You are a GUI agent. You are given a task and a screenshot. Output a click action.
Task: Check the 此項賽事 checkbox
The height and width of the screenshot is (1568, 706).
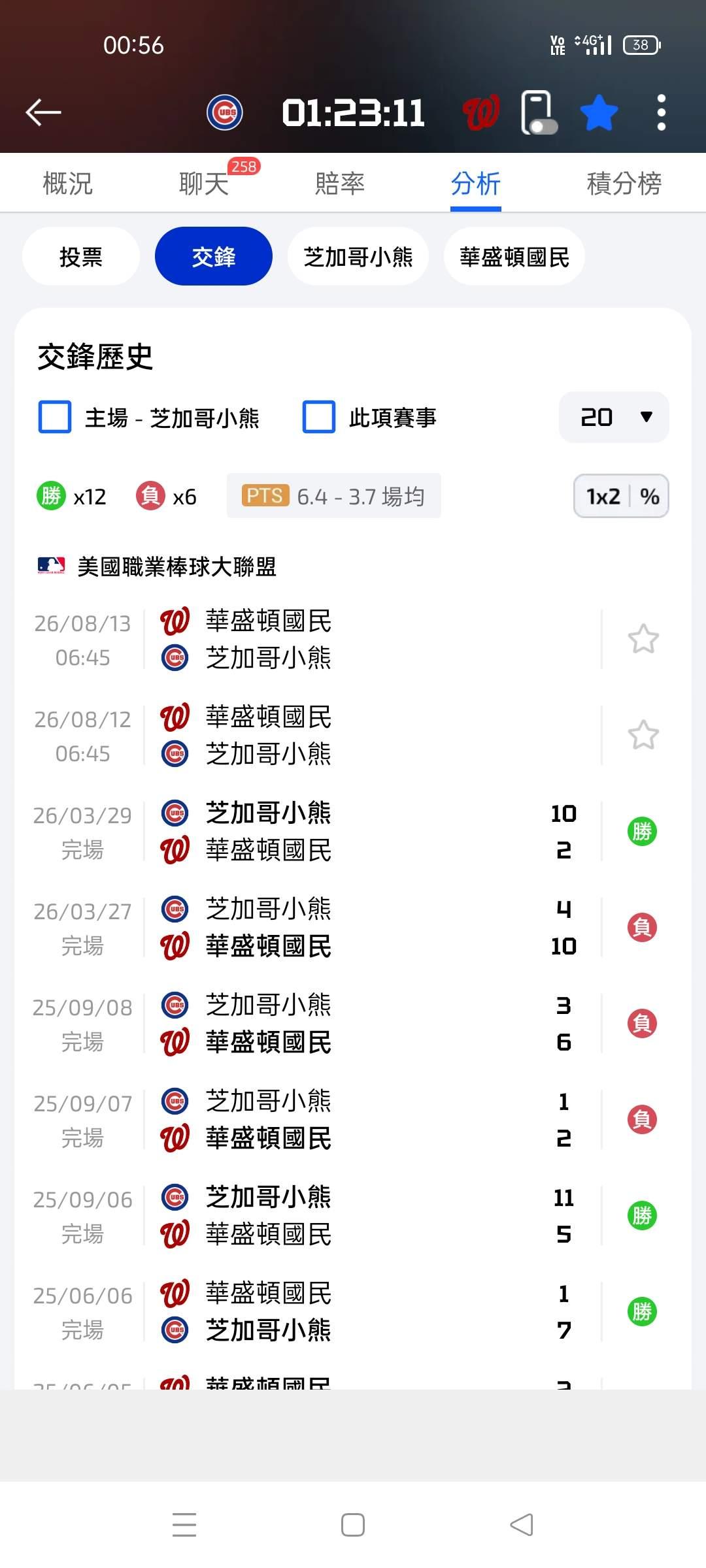(x=319, y=417)
